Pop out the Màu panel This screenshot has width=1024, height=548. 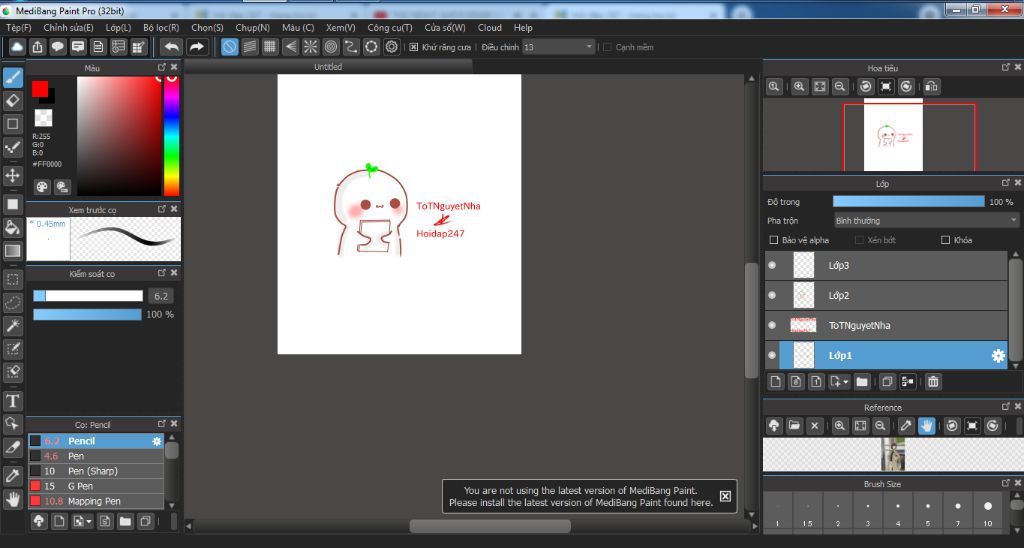pos(161,67)
